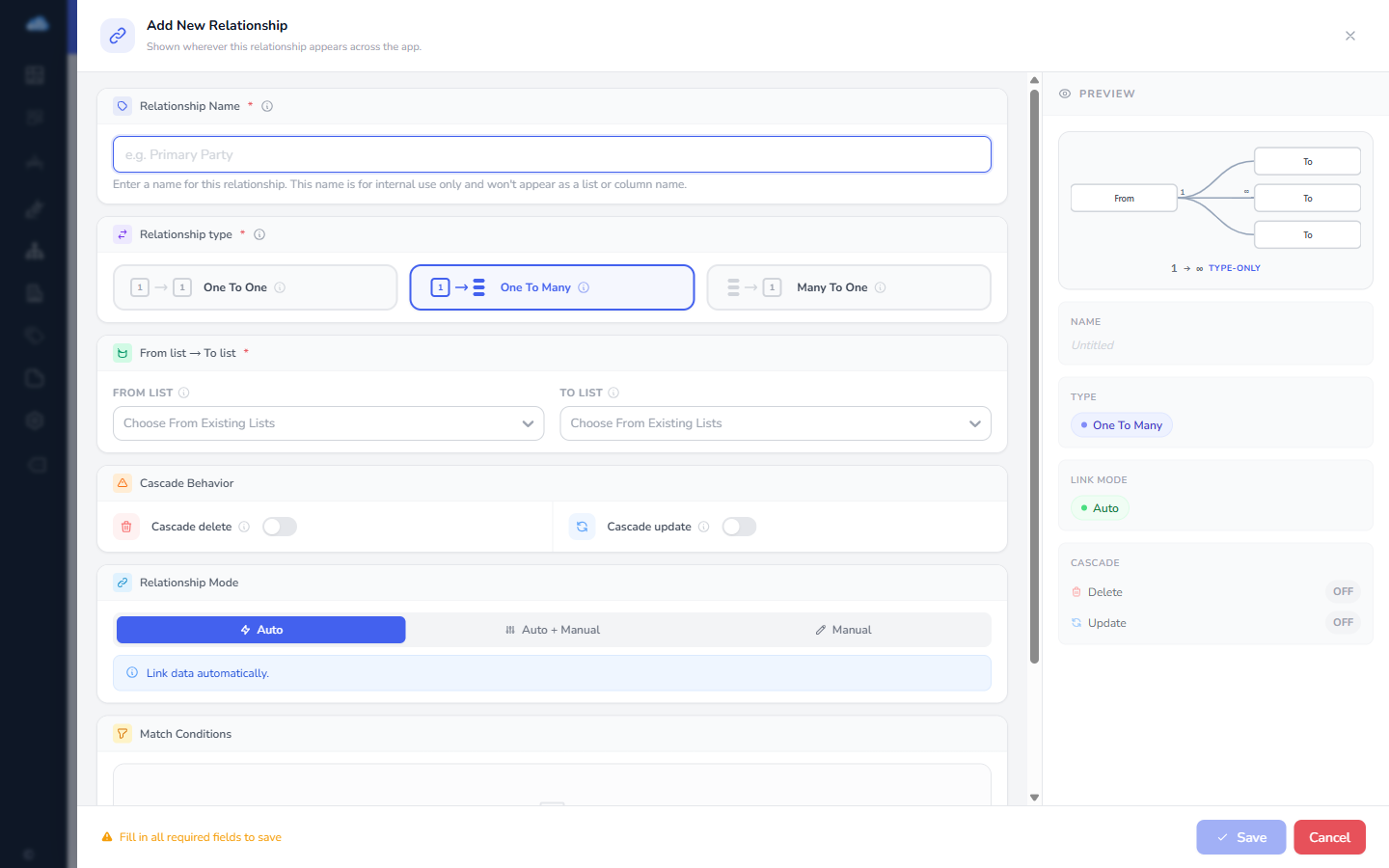Turn on the Cascade update switch
This screenshot has height=868, width=1389.
coord(739,527)
